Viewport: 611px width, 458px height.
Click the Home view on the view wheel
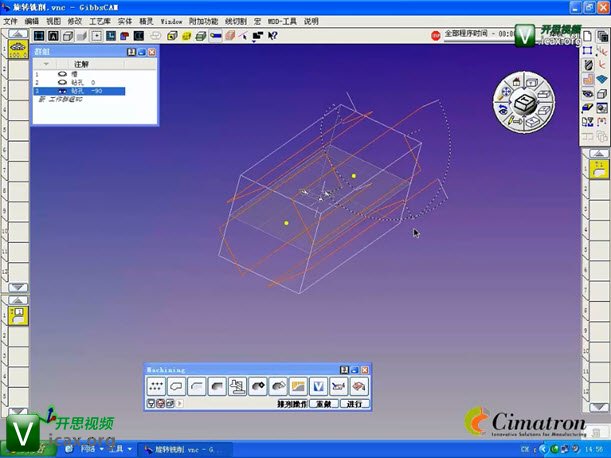coord(517,81)
